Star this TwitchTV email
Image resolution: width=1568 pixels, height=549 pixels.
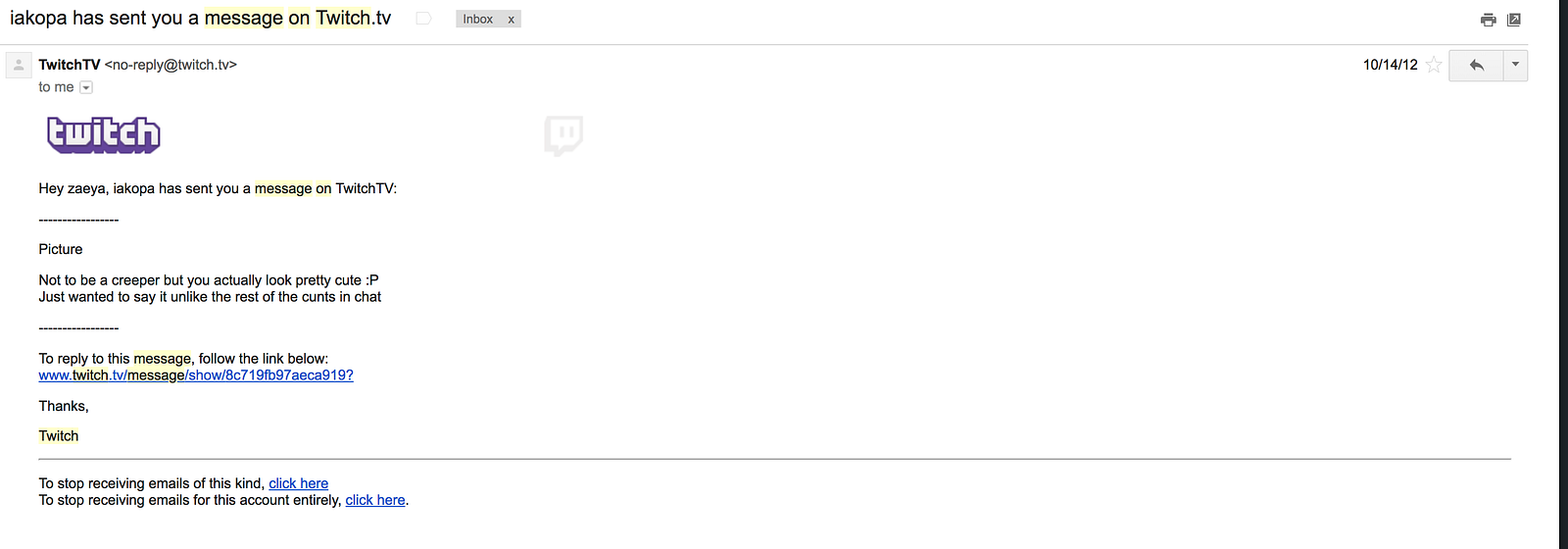(1434, 65)
